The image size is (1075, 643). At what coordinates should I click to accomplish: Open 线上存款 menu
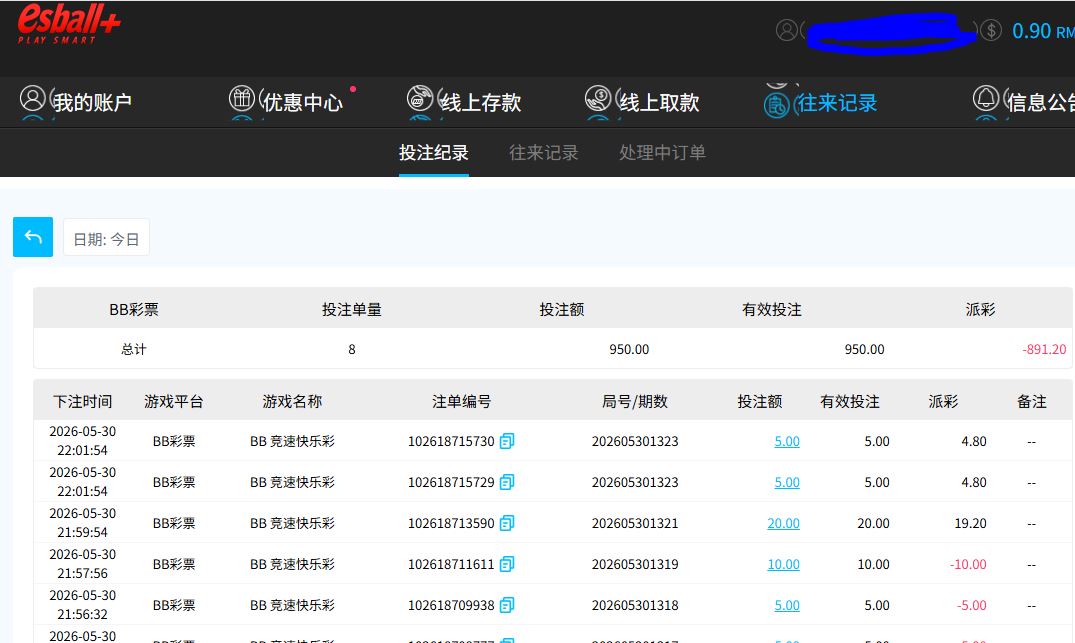[x=481, y=102]
